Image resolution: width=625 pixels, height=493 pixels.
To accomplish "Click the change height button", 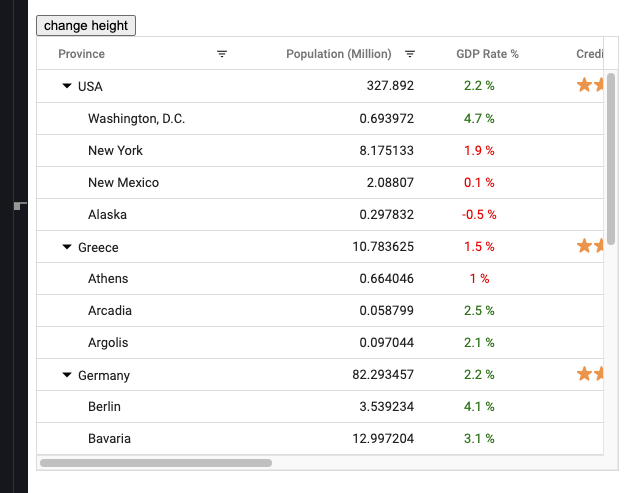I will coord(85,25).
